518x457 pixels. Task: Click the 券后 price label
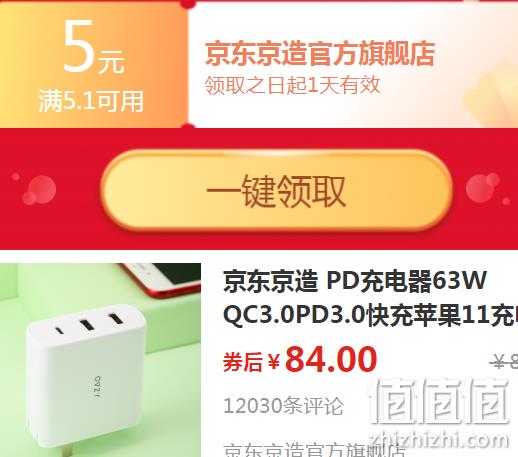243,362
